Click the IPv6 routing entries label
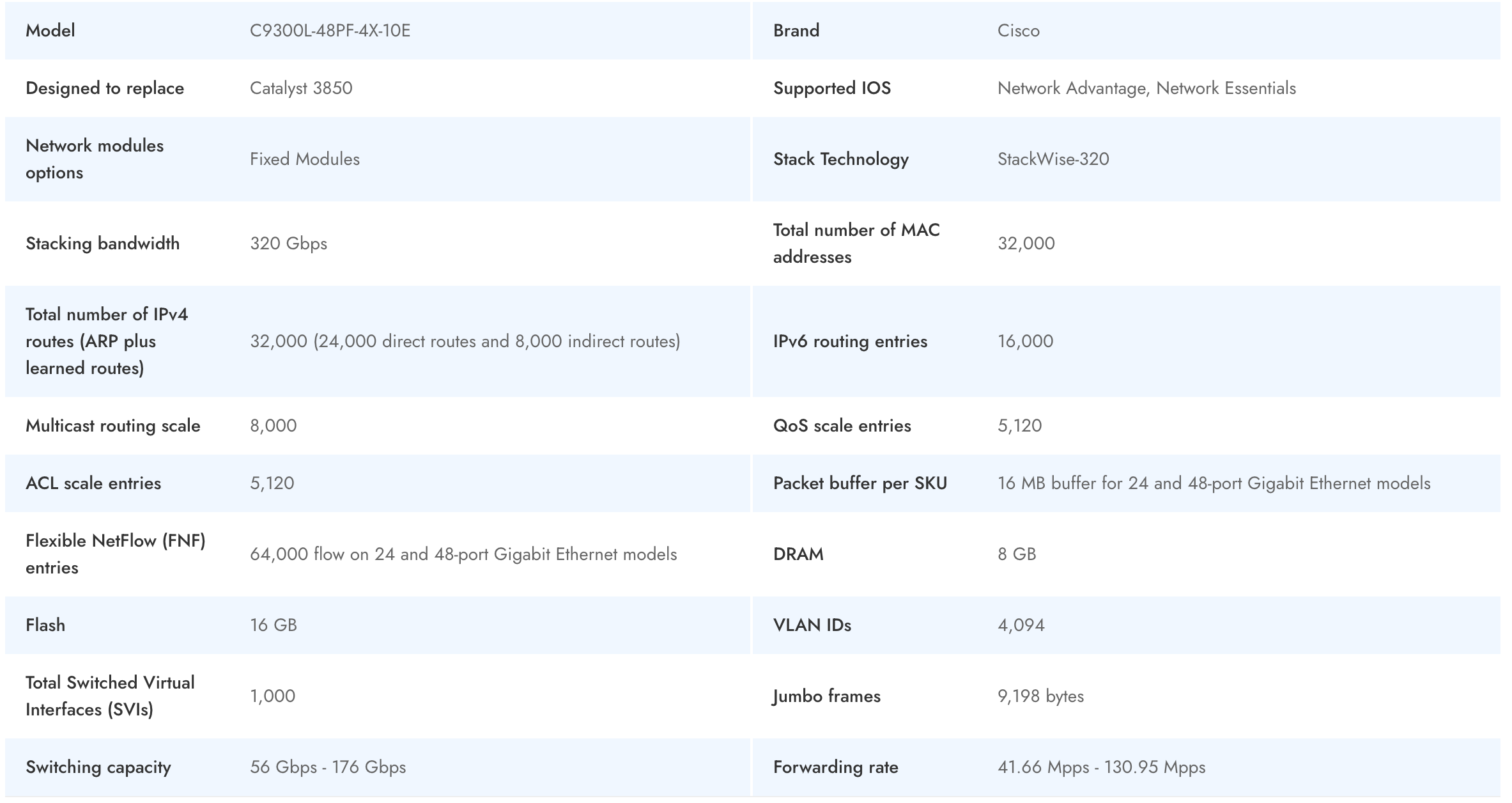Image resolution: width=1512 pixels, height=803 pixels. [x=850, y=341]
